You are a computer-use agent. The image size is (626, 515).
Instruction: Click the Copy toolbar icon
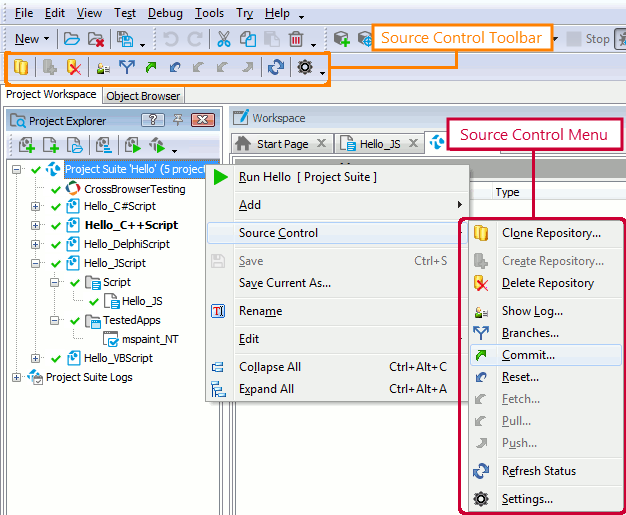248,39
